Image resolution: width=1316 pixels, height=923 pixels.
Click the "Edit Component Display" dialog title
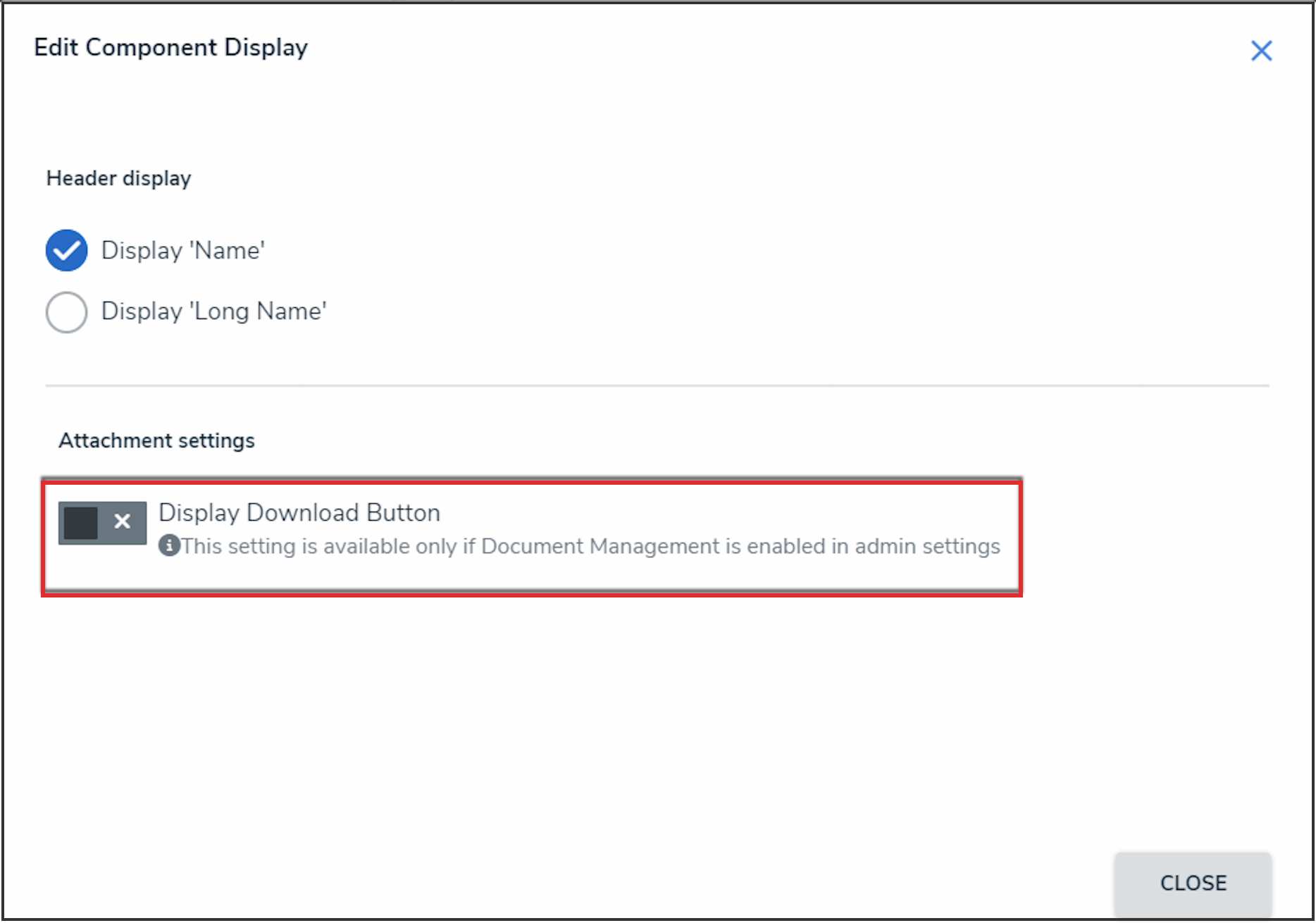pos(170,48)
